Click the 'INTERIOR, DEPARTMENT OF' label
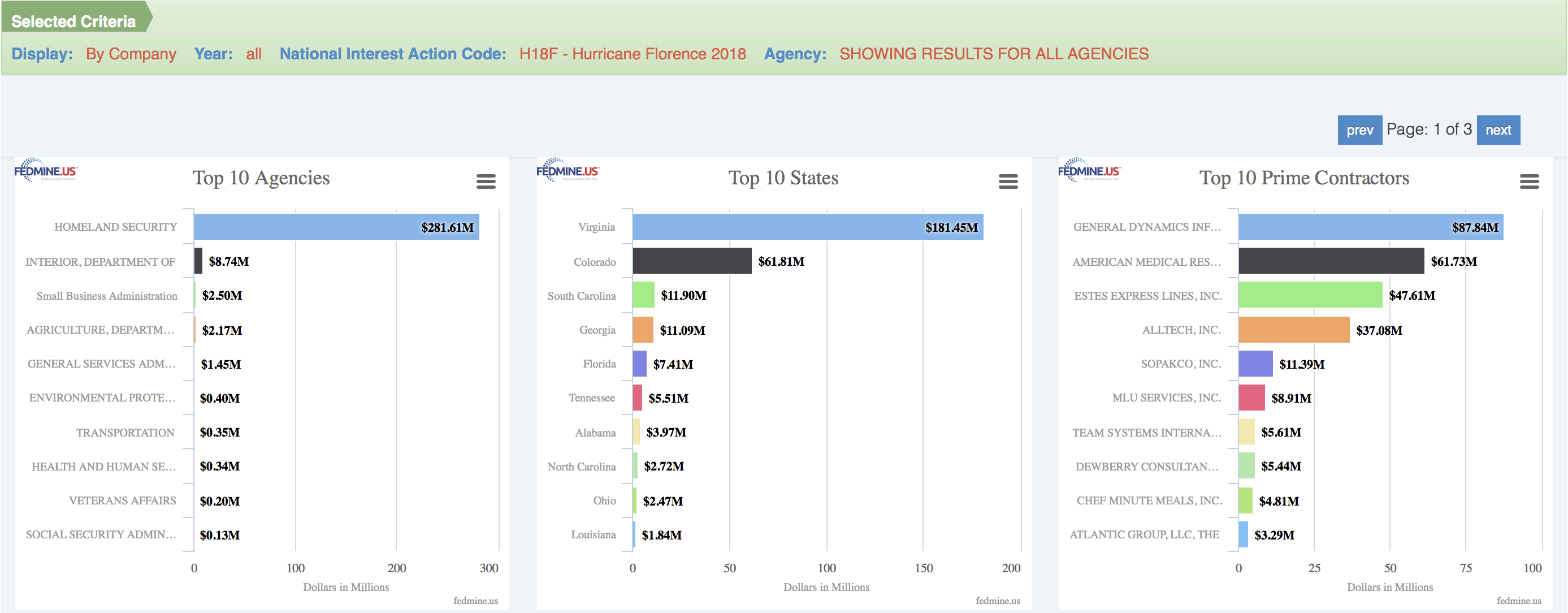The height and width of the screenshot is (613, 1568). (101, 262)
